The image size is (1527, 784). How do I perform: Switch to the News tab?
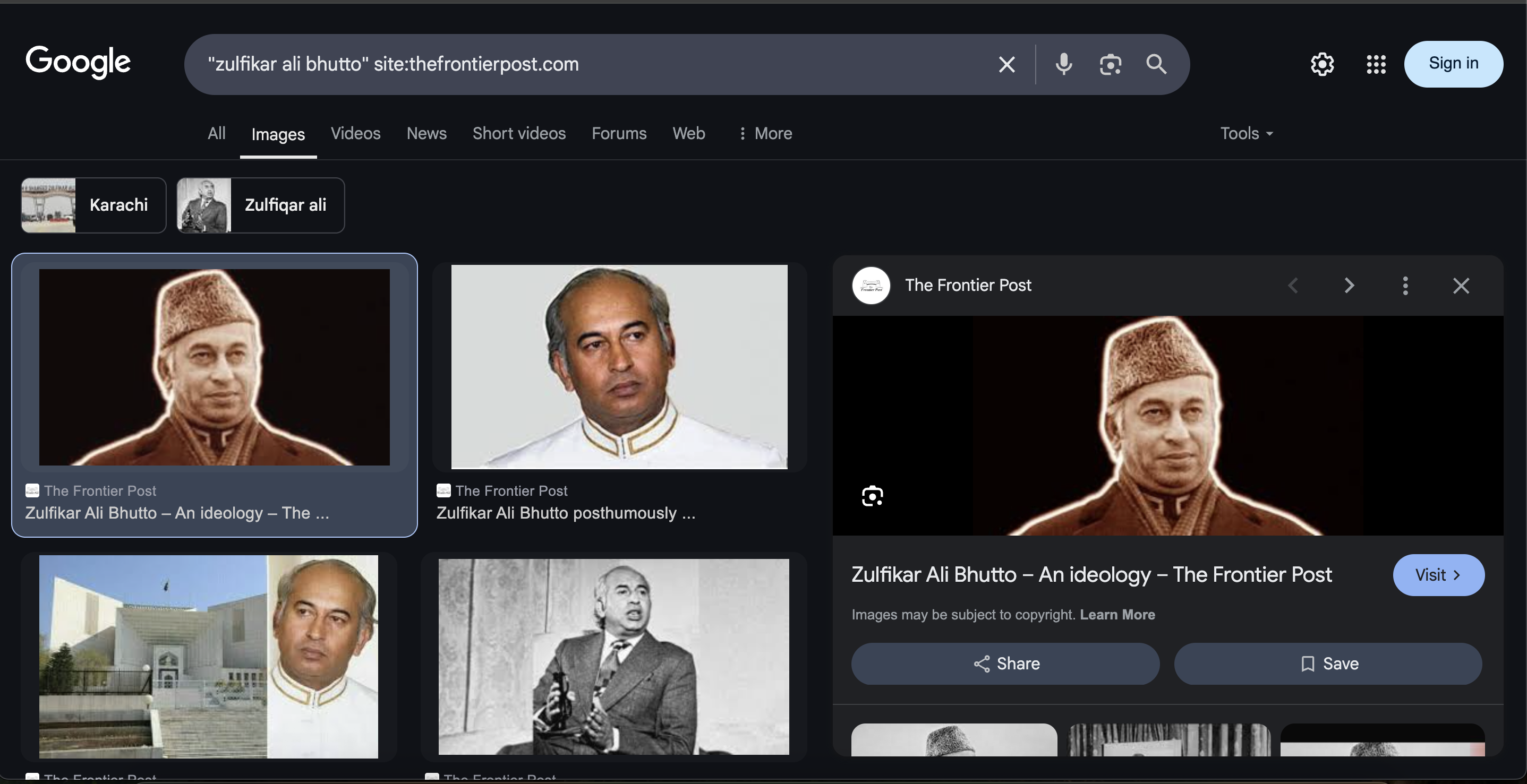click(426, 133)
